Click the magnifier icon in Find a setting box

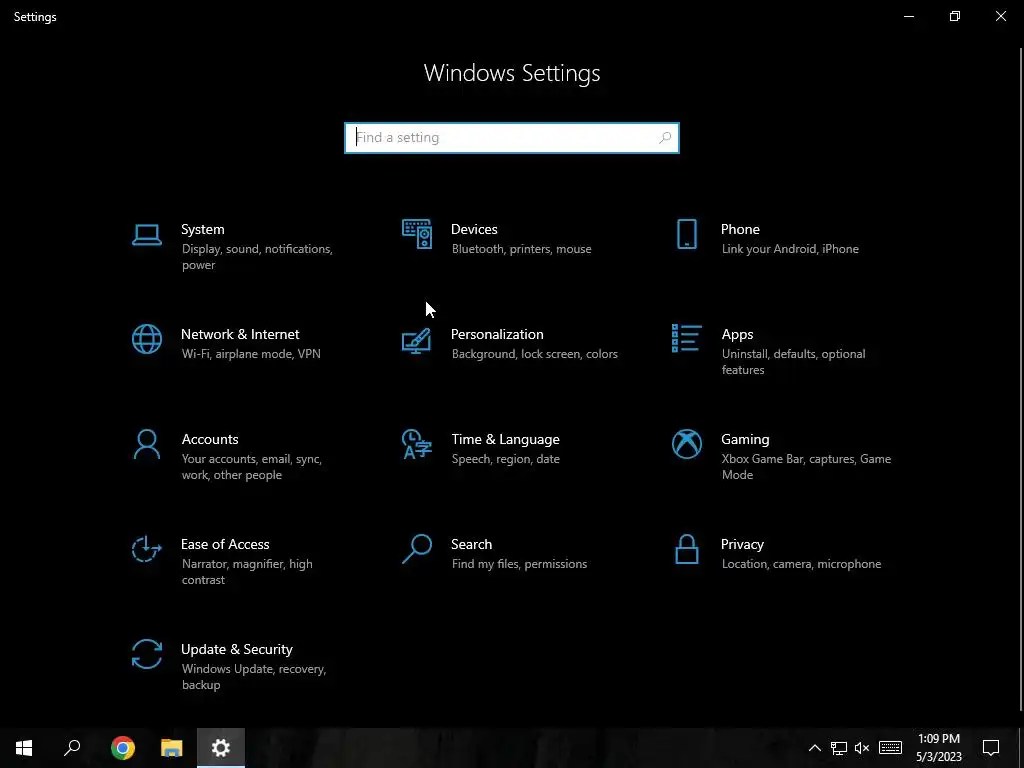point(665,138)
